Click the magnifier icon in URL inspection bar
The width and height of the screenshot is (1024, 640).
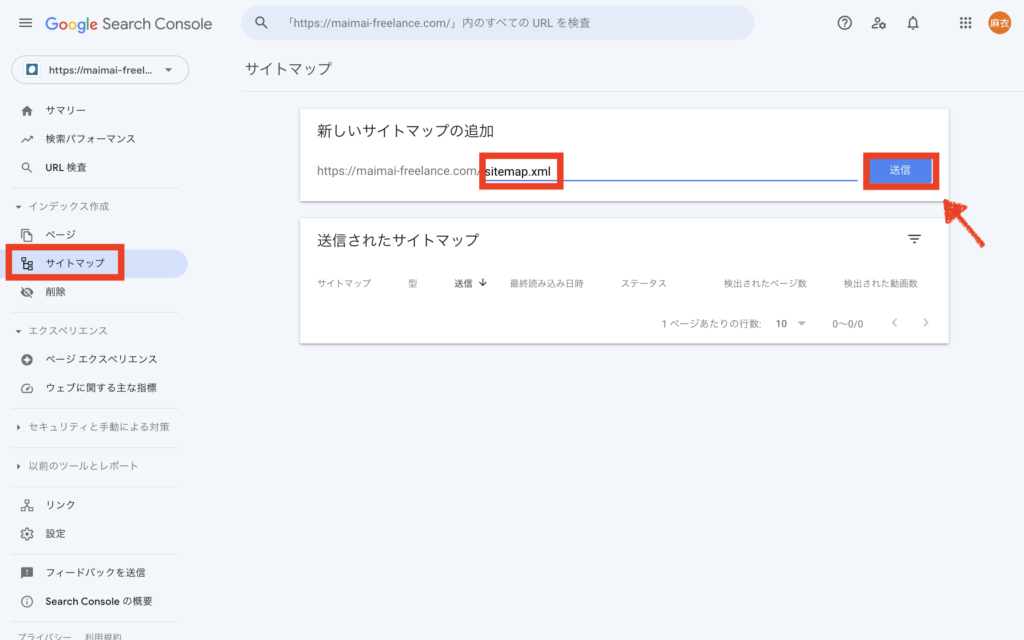click(x=261, y=23)
